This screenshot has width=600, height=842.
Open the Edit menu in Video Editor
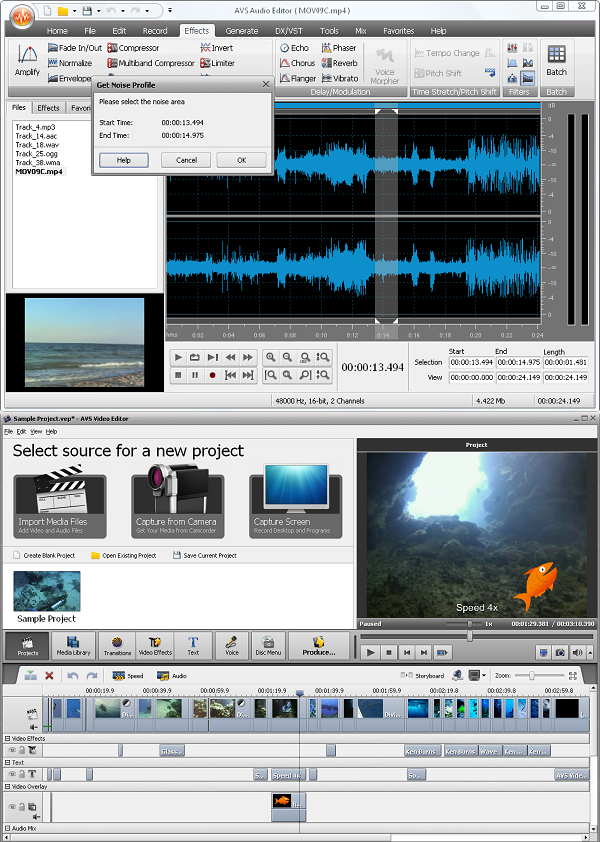[x=21, y=431]
